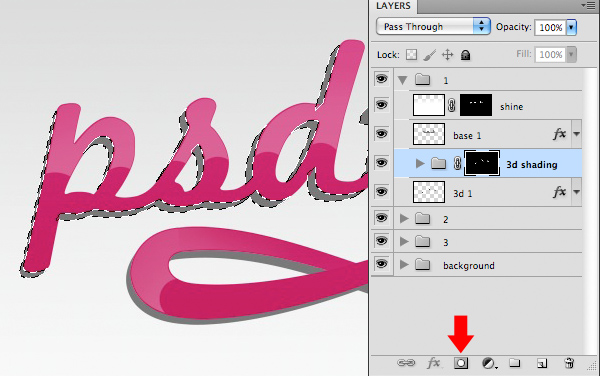600x376 pixels.
Task: Expand group 3 triangle
Action: pos(404,241)
